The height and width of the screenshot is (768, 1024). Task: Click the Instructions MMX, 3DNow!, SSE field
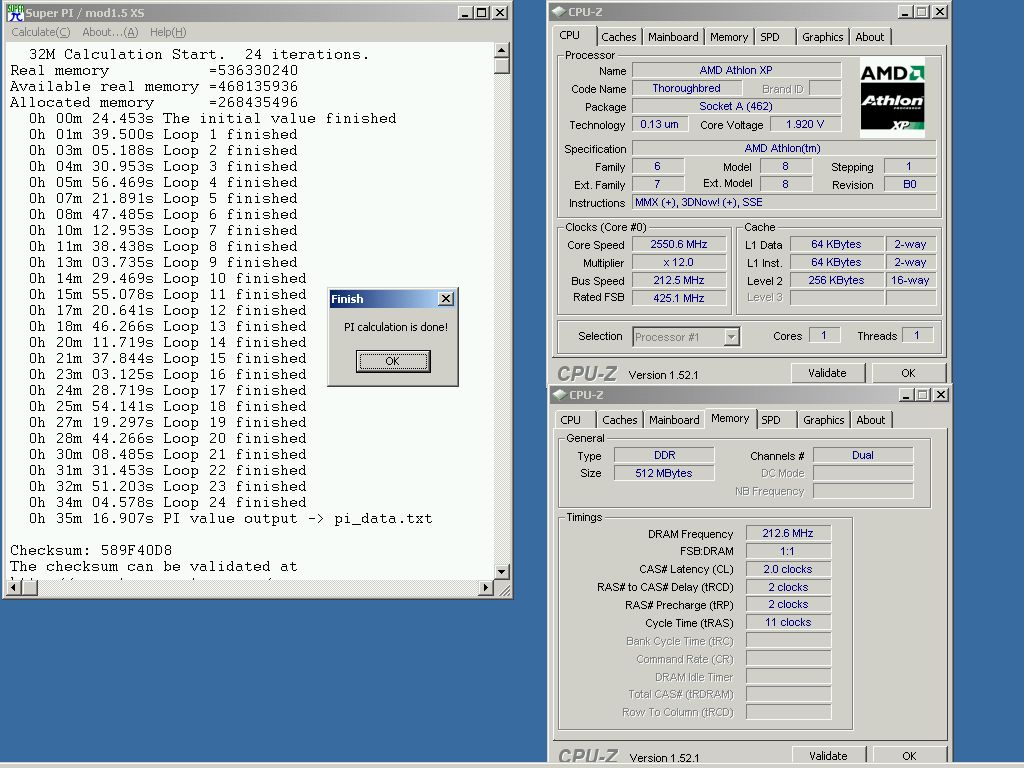coord(784,202)
